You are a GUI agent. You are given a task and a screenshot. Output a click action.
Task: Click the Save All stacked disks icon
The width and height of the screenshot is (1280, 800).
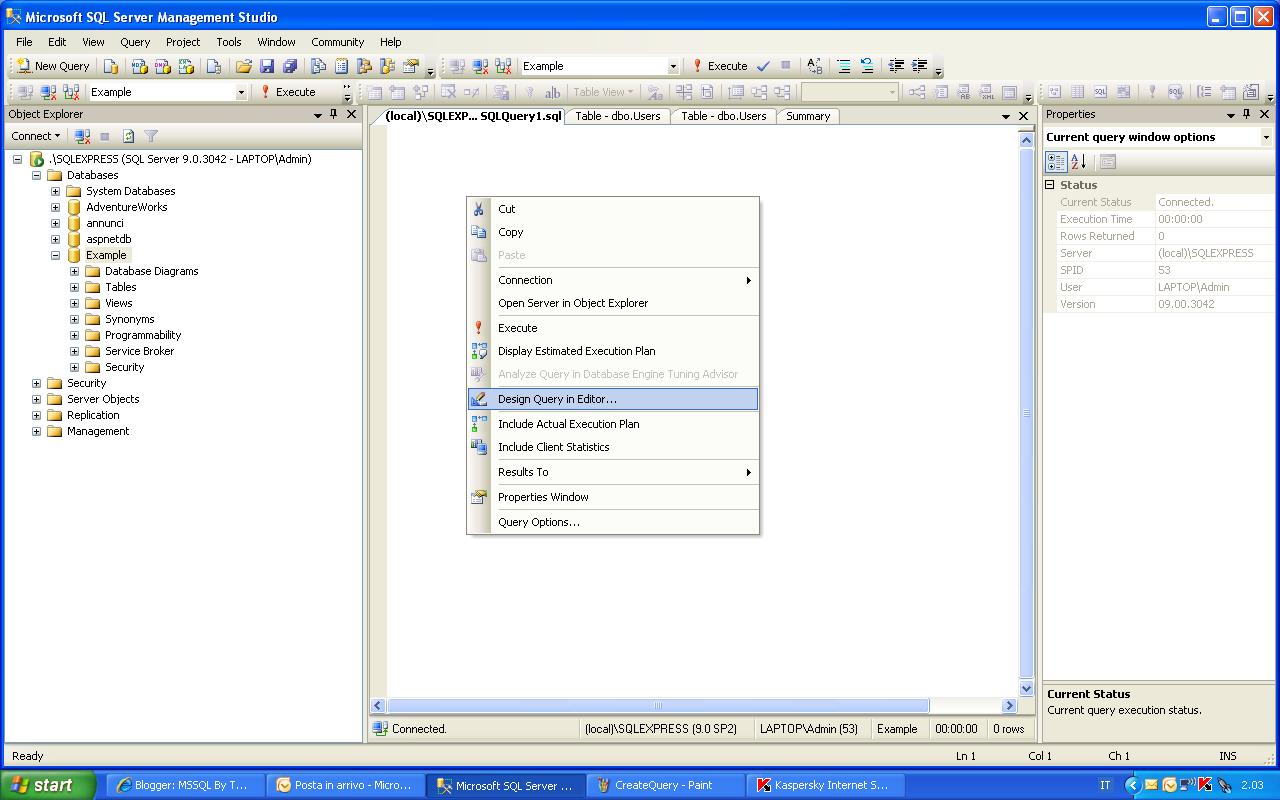coord(290,66)
